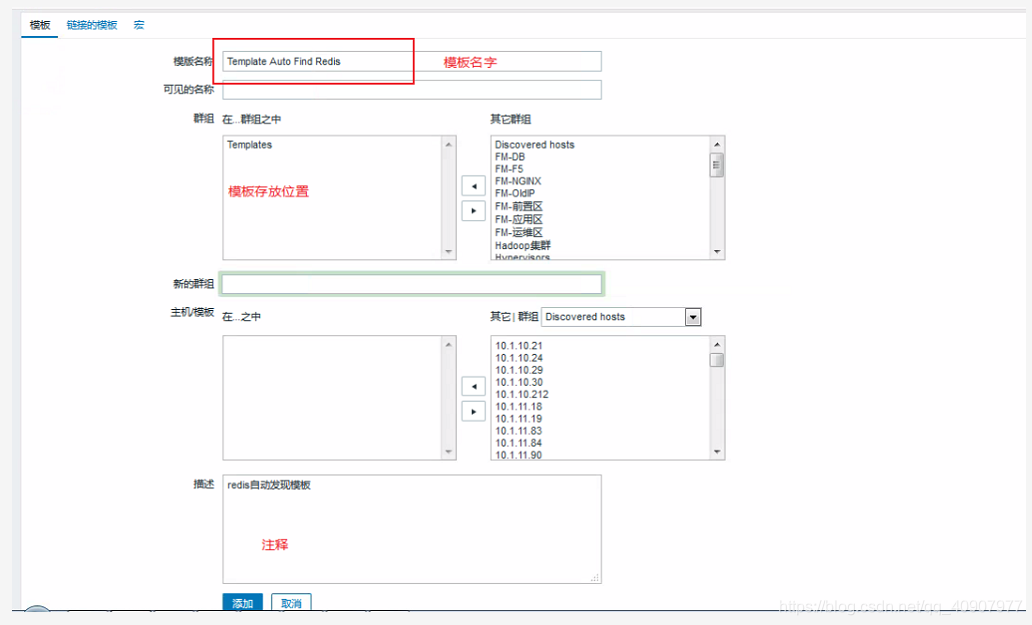The image size is (1032, 625).
Task: Select Hadoop集群 group entry
Action: coord(523,245)
